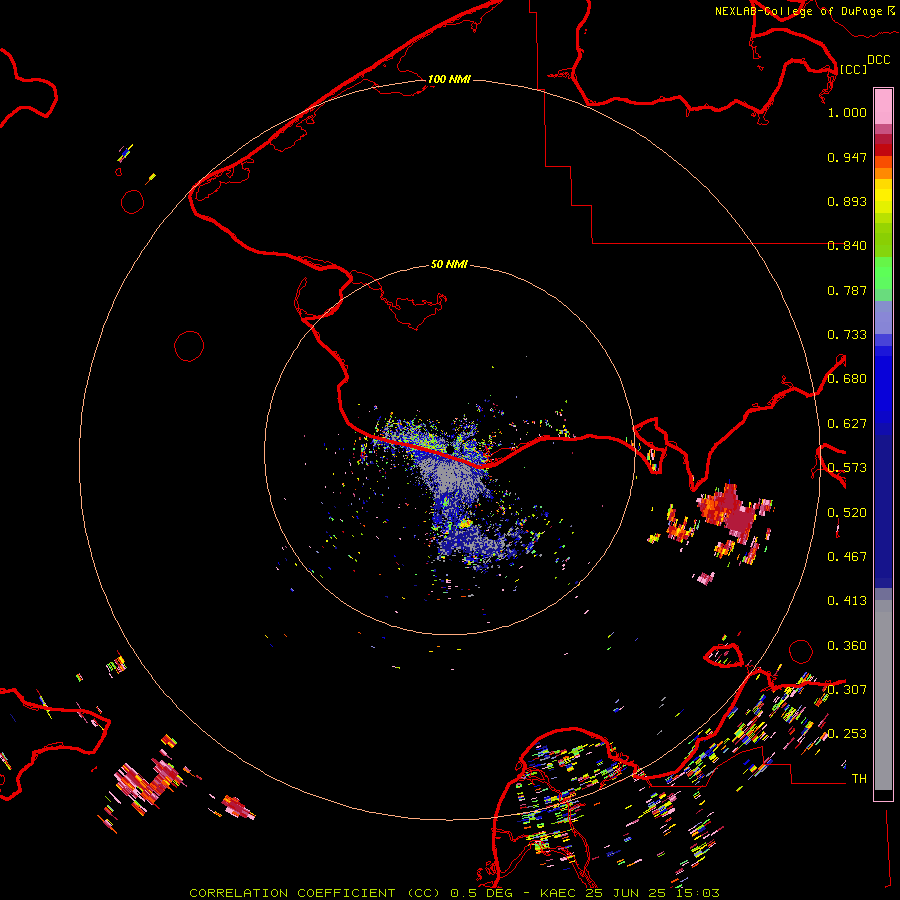Click the 0.413 scale value
900x900 pixels.
(847, 601)
